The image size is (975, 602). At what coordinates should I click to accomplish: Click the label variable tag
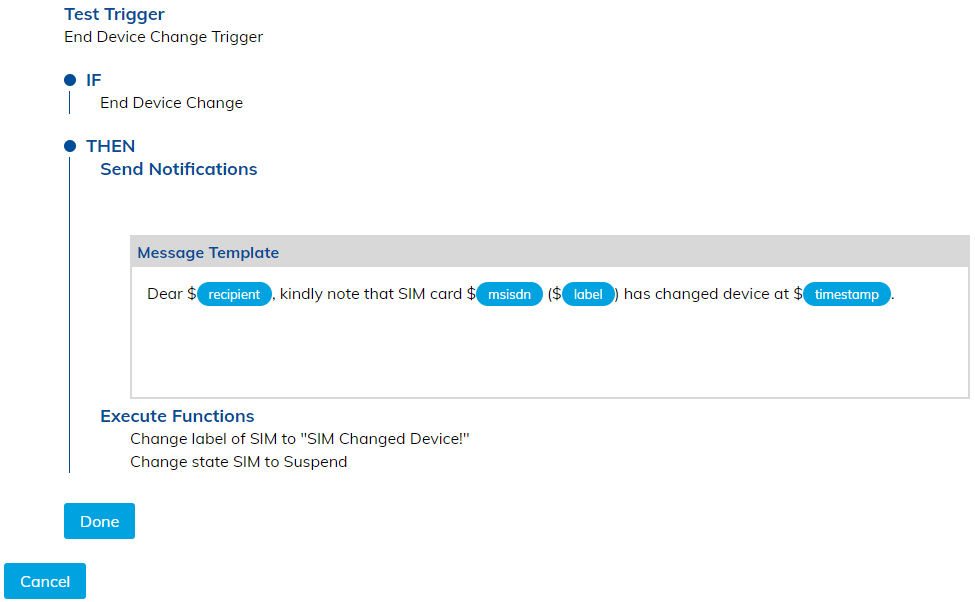(x=588, y=294)
